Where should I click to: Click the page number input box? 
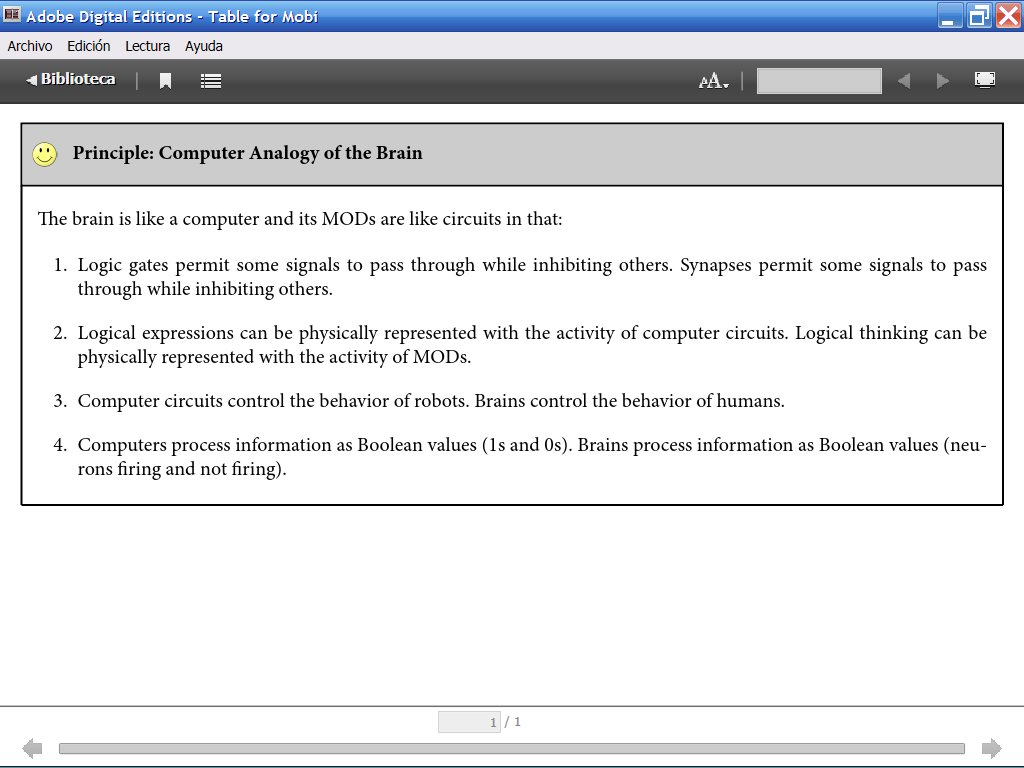pos(469,722)
